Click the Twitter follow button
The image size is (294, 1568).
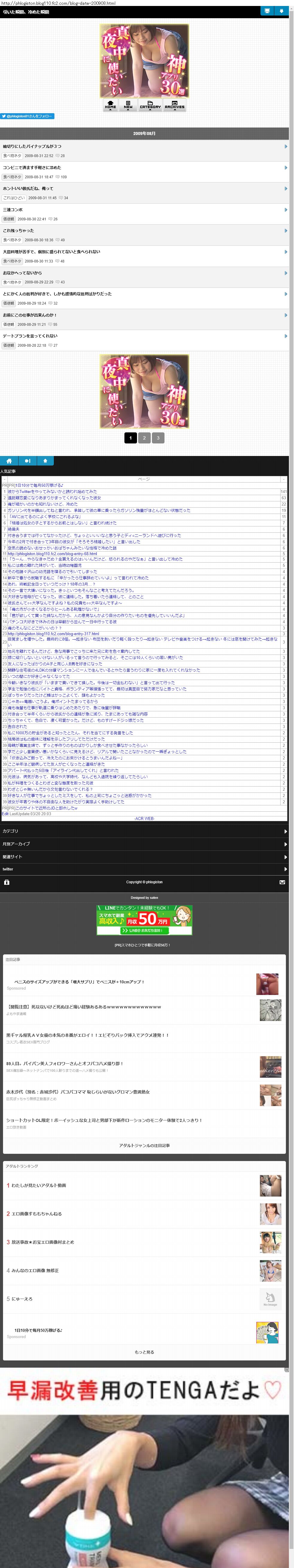click(x=28, y=116)
